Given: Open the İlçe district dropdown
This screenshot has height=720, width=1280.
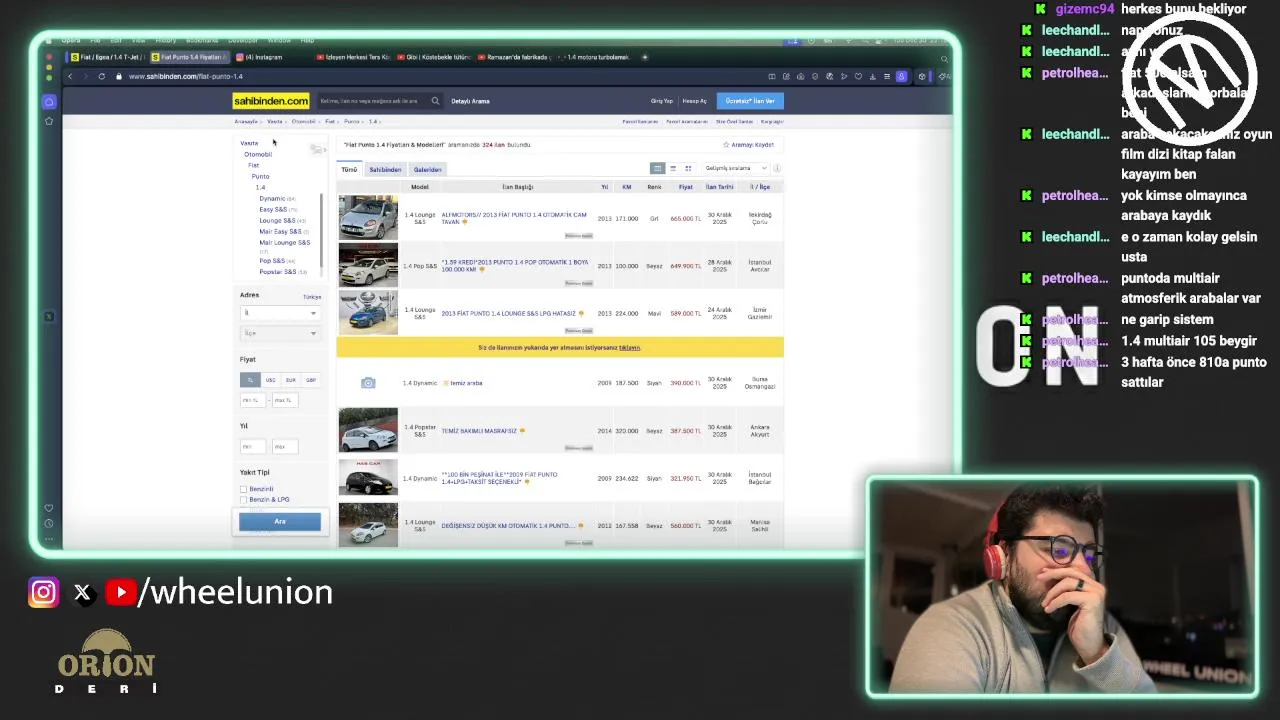Looking at the screenshot, I should (x=279, y=333).
